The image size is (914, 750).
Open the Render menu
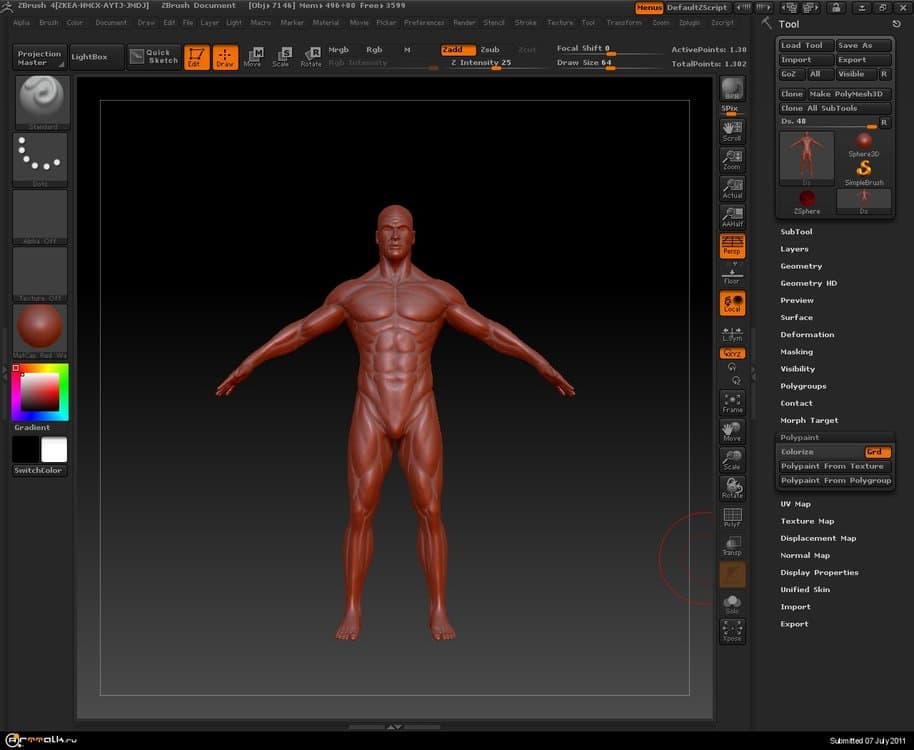(464, 22)
